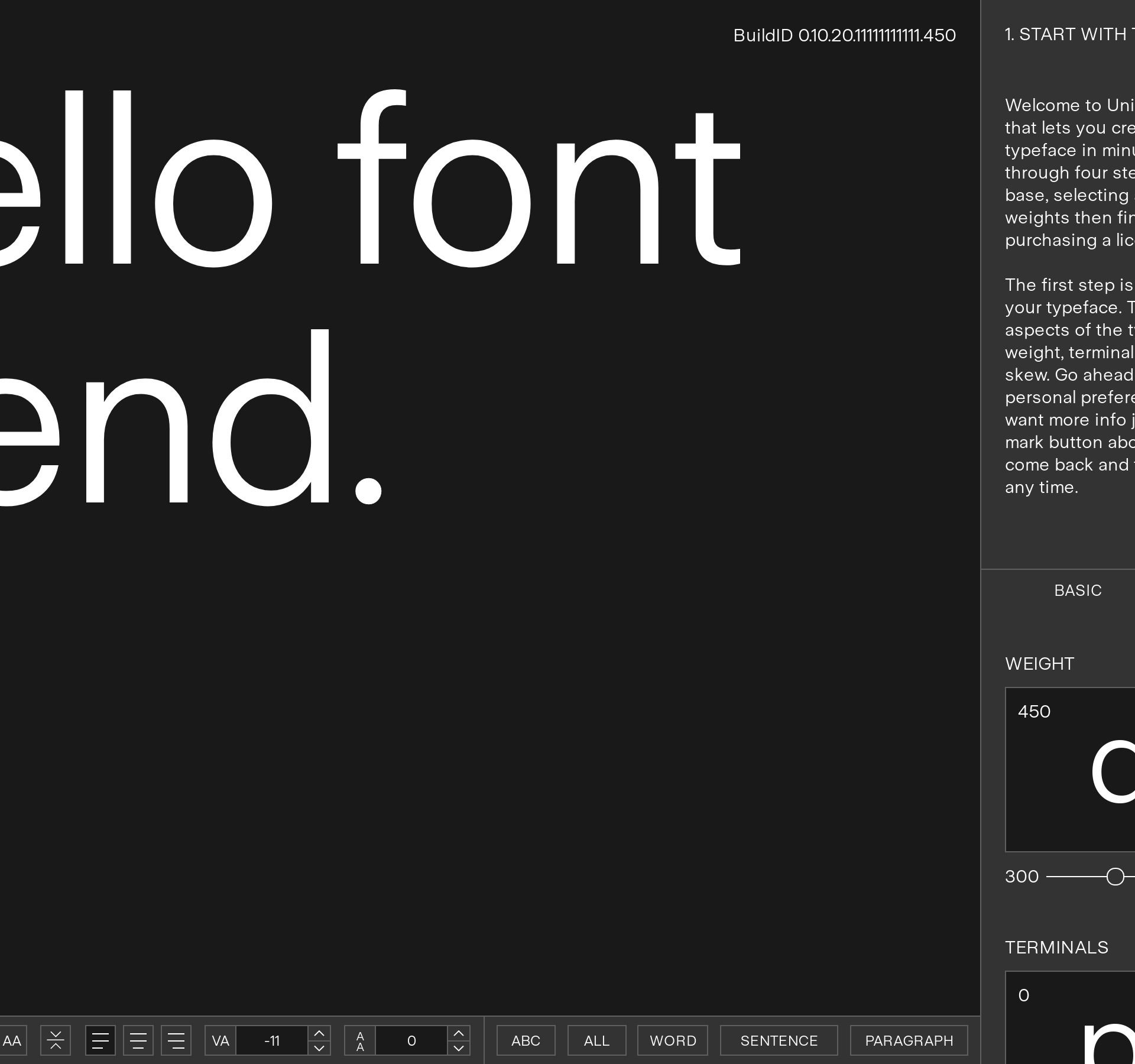Click the VA tracking icon
Screen dimensions: 1135x1064
[x=220, y=1040]
